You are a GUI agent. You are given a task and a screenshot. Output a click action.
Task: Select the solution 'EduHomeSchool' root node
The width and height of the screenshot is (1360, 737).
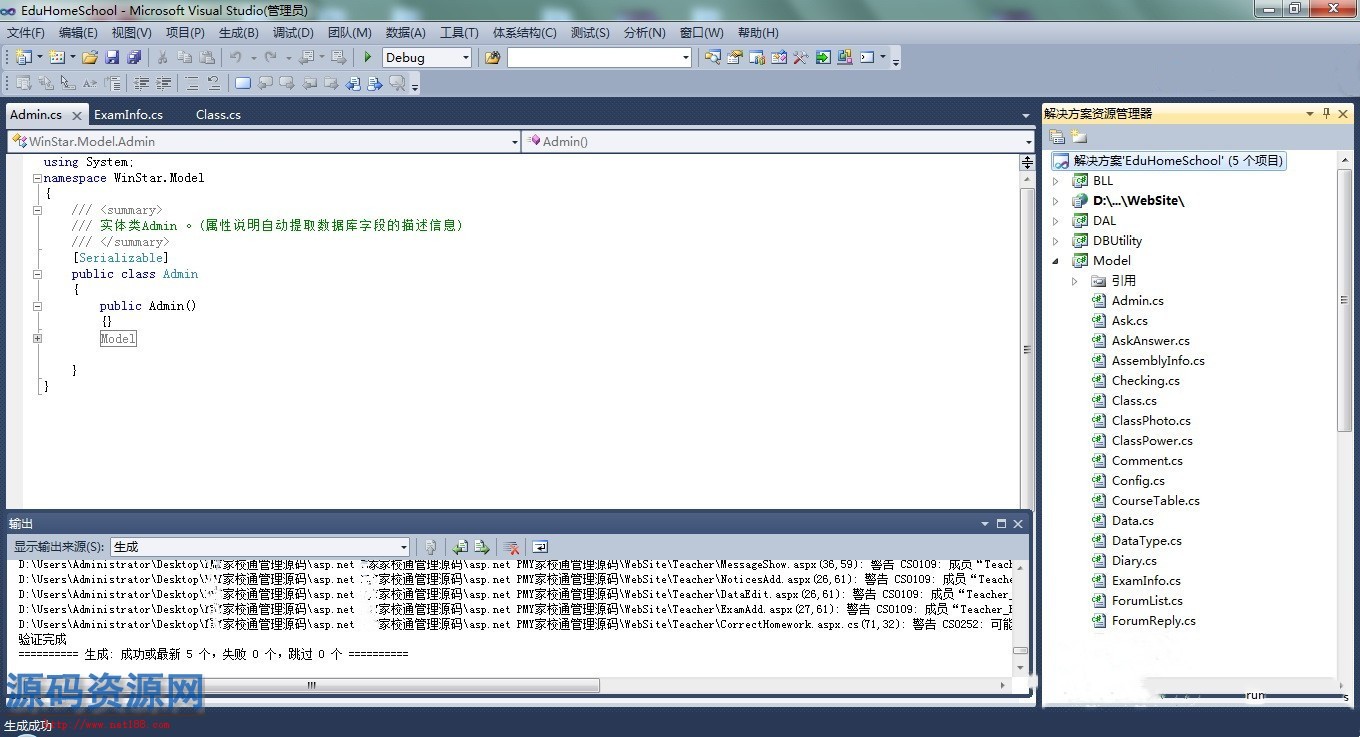pos(1168,161)
